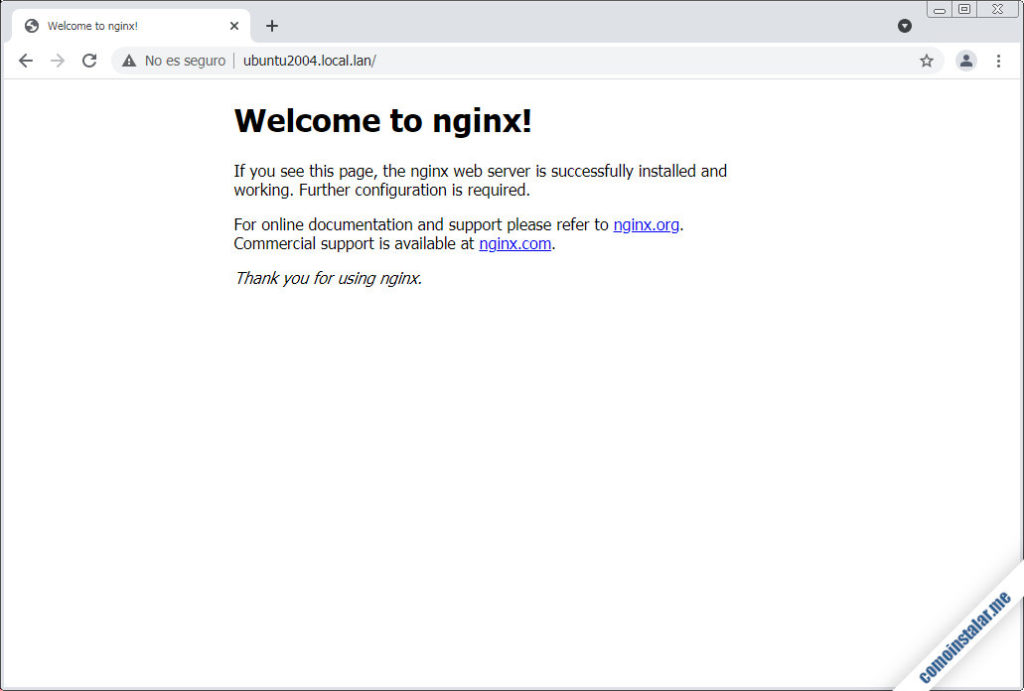Click the back navigation arrow
The height and width of the screenshot is (691, 1024).
point(26,60)
